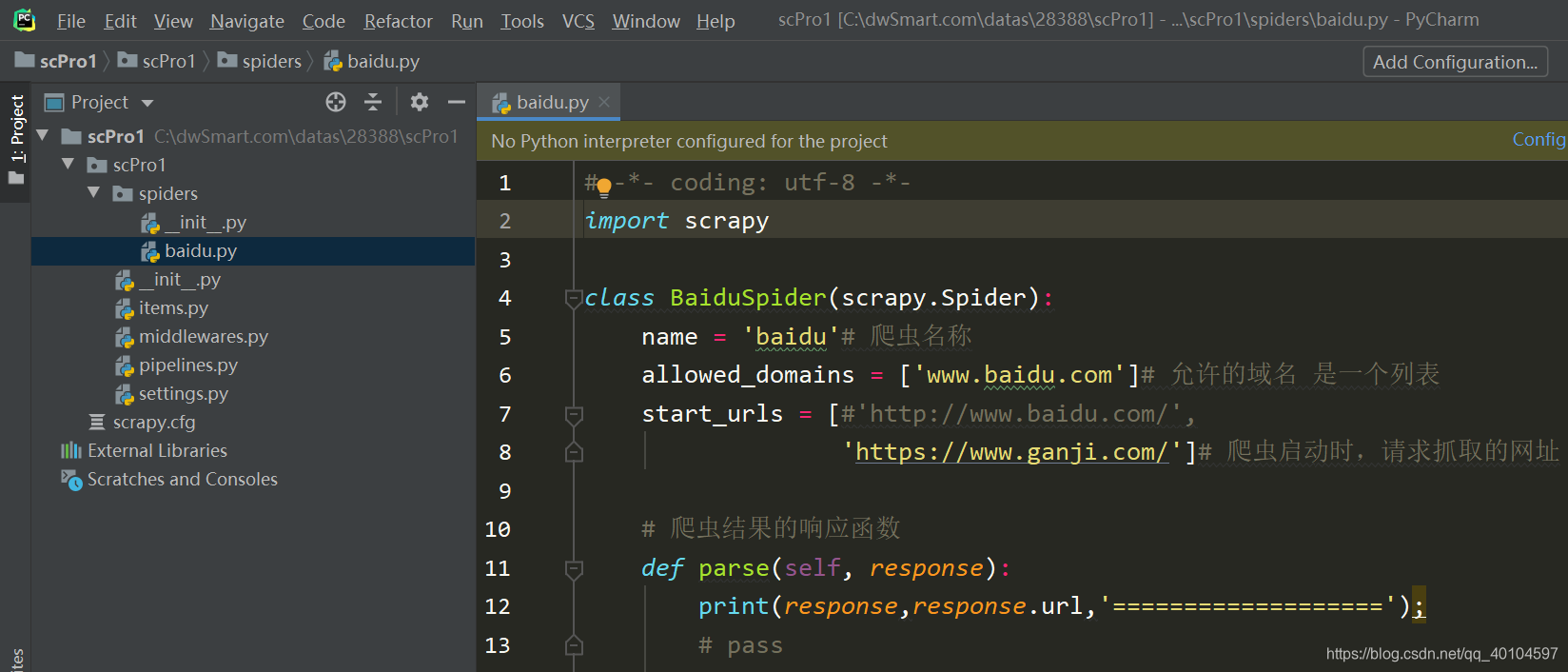Toggle the 1: Project tool window tab
The width and height of the screenshot is (1568, 672).
(x=17, y=128)
